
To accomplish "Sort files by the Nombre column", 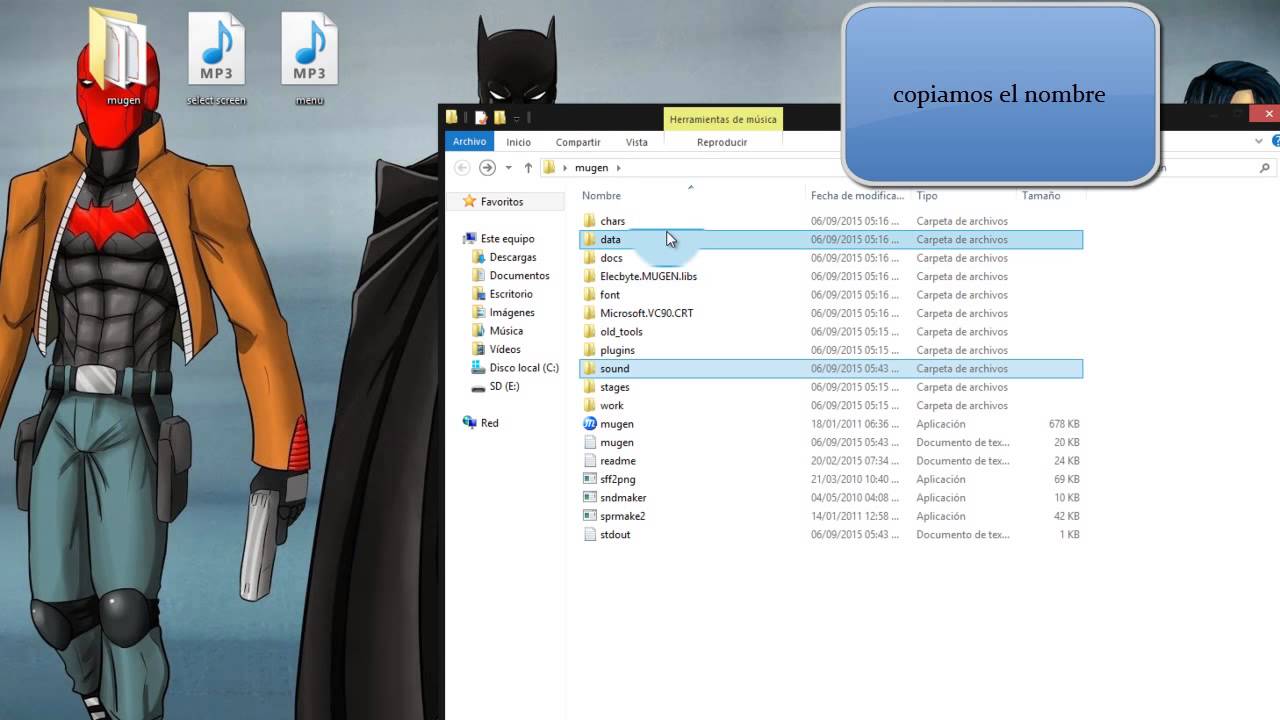I will [x=601, y=196].
